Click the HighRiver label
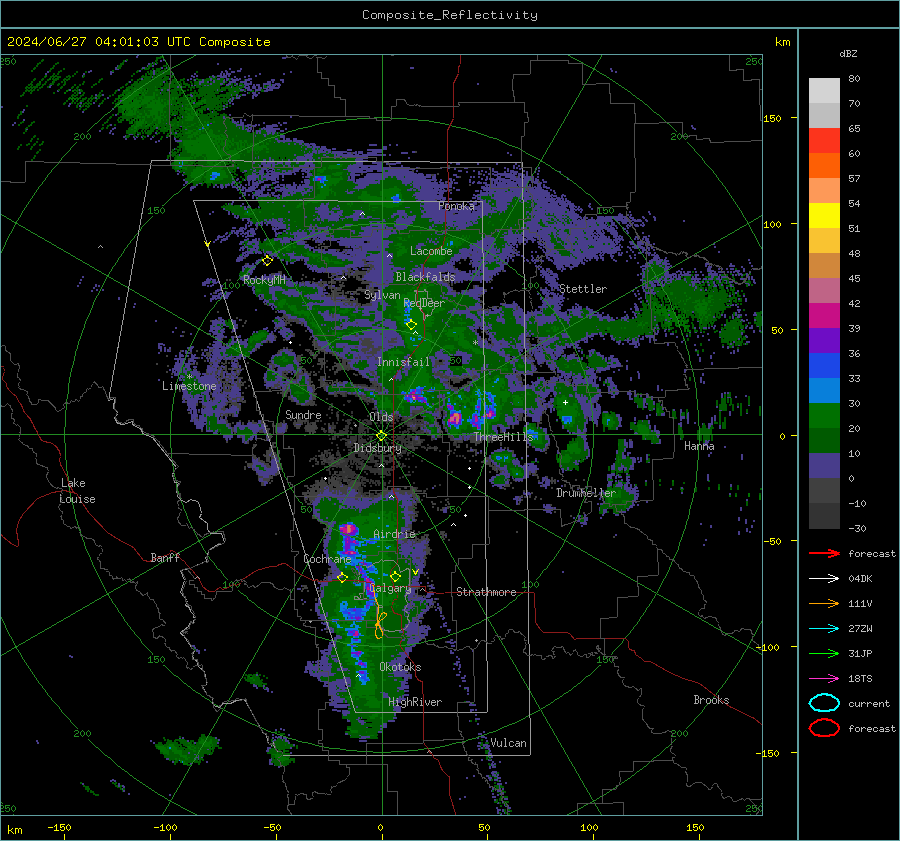 (x=415, y=702)
